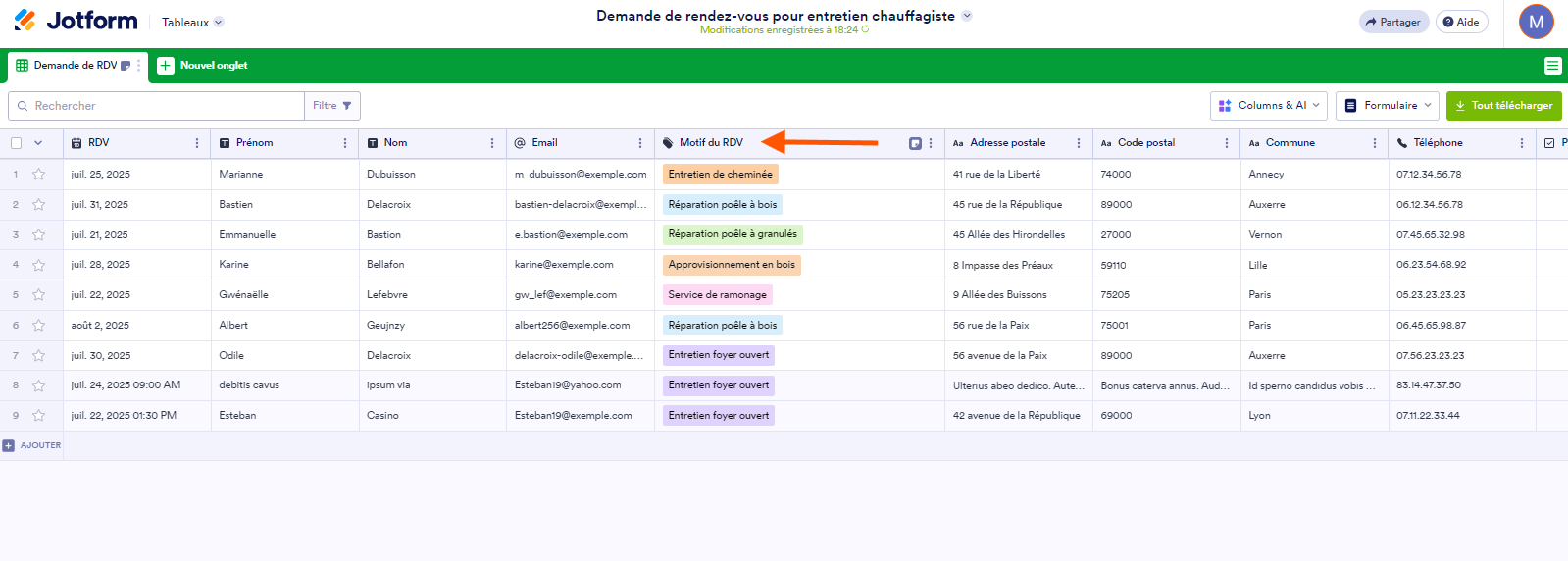Open the user avatar profile menu

pyautogui.click(x=1536, y=22)
